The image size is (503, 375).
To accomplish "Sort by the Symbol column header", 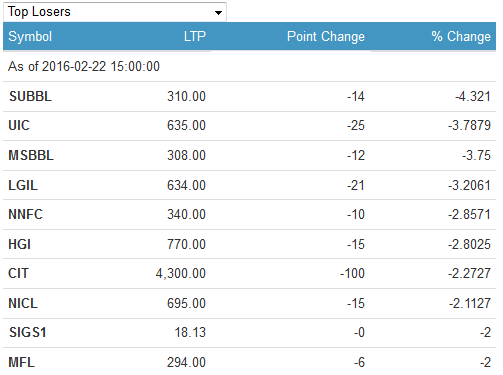I will (30, 36).
